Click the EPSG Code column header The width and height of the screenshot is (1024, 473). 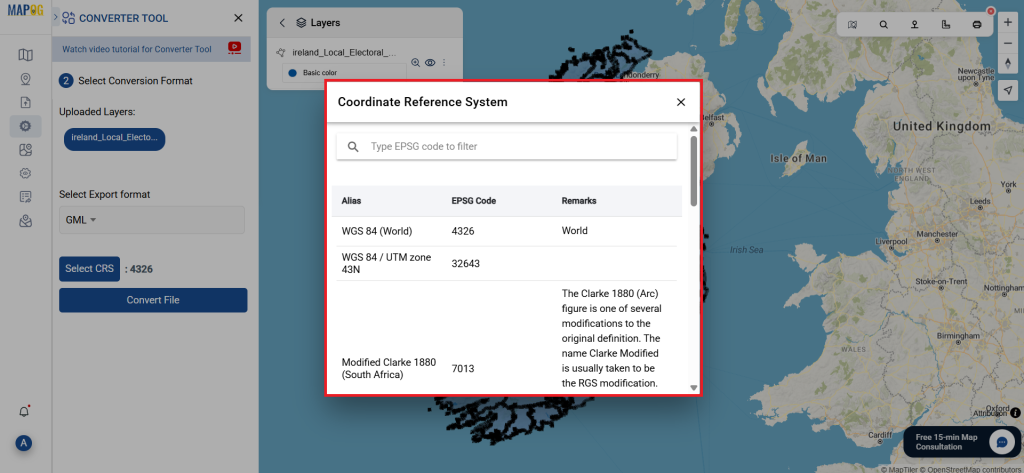coord(473,201)
